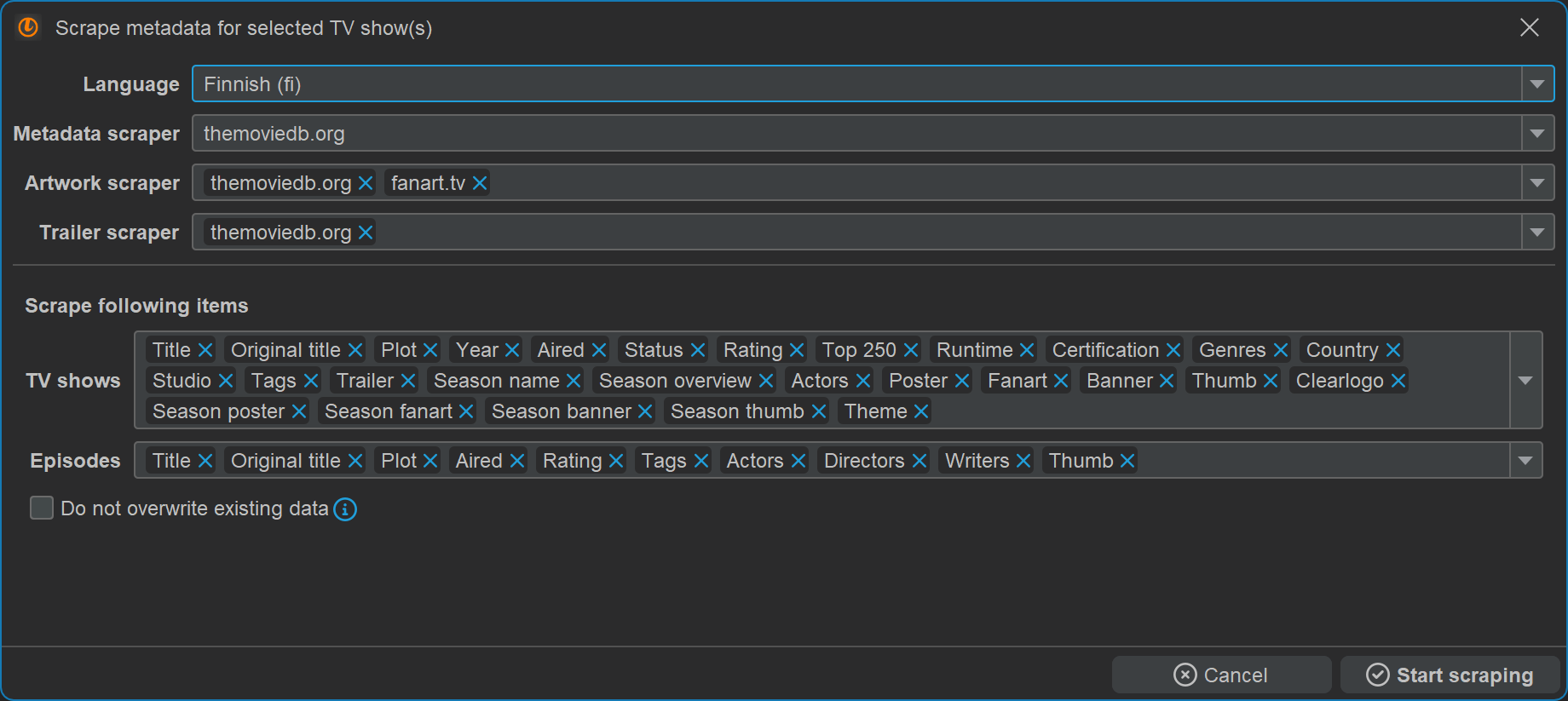
Task: Open the Episodes items dropdown
Action: click(x=1525, y=461)
